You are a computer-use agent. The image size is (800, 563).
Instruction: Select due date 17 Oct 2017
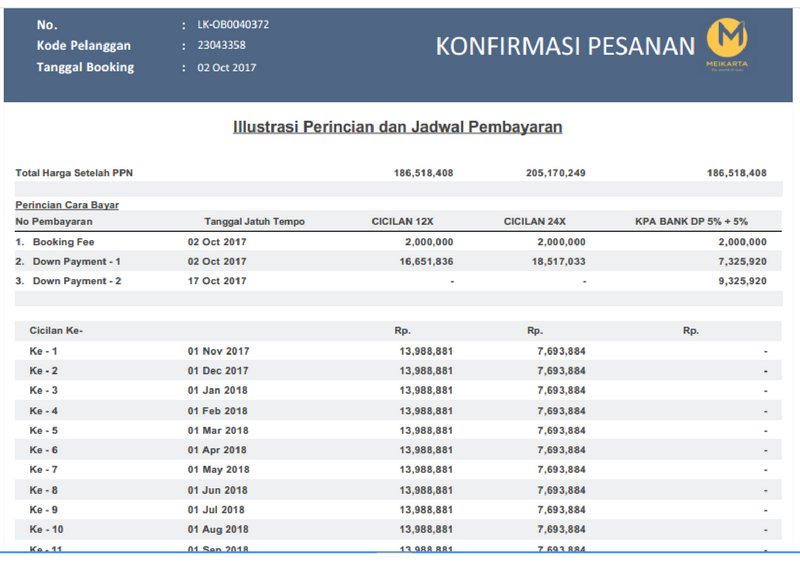[217, 281]
